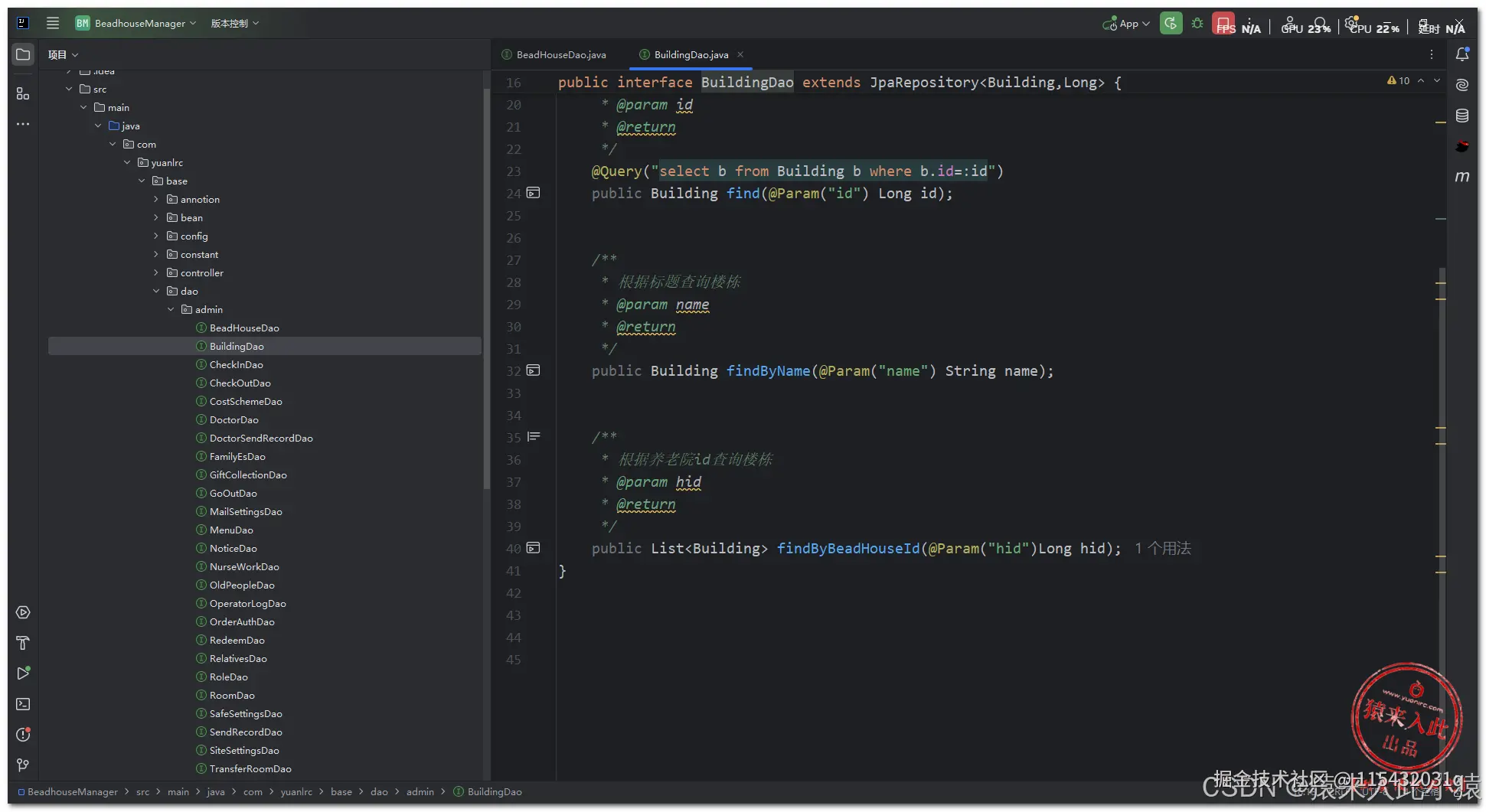Open the BeadhouseManager project dropdown
1486x812 pixels.
point(136,23)
